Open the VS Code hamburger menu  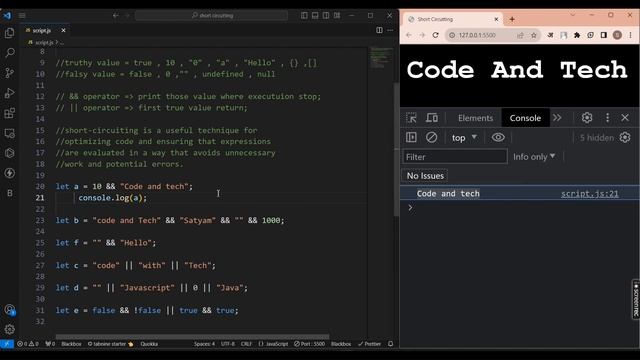coord(22,16)
